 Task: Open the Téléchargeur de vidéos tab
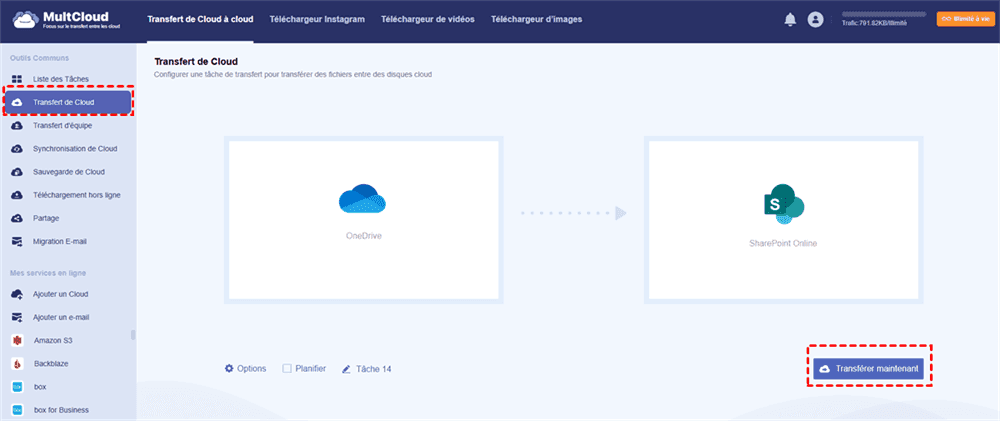[428, 19]
